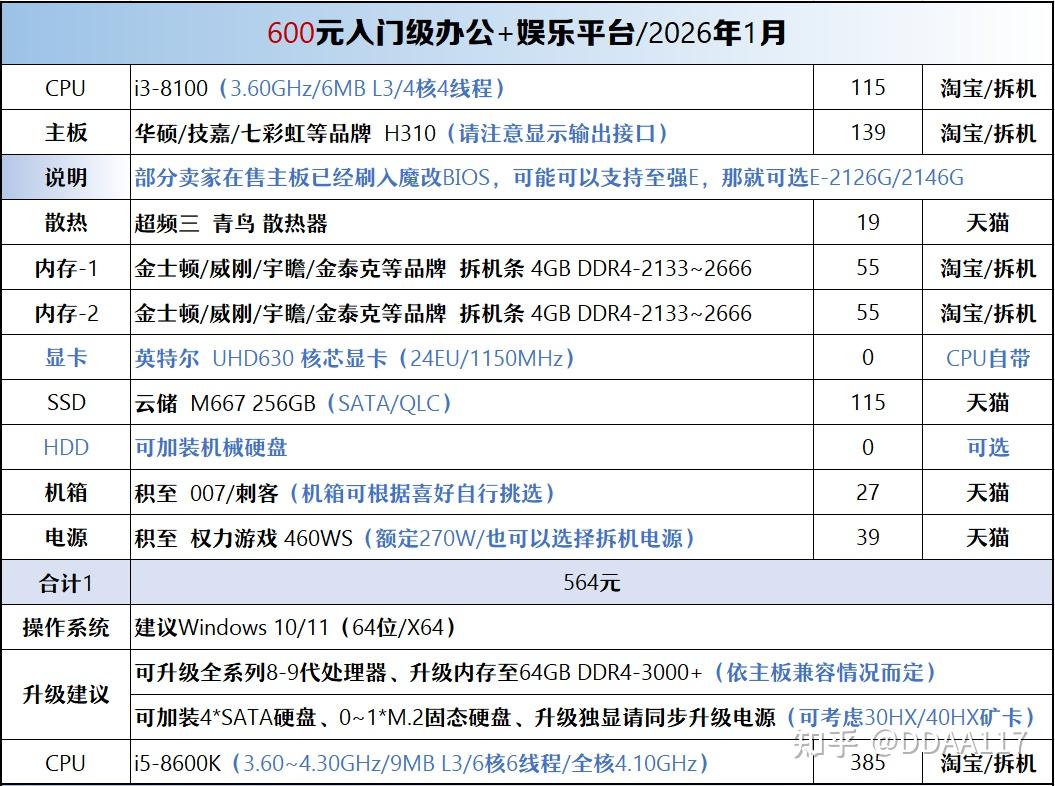Viewport: 1055px width, 786px height.
Task: Click the 升级建议 merged label cell
Action: [66, 694]
